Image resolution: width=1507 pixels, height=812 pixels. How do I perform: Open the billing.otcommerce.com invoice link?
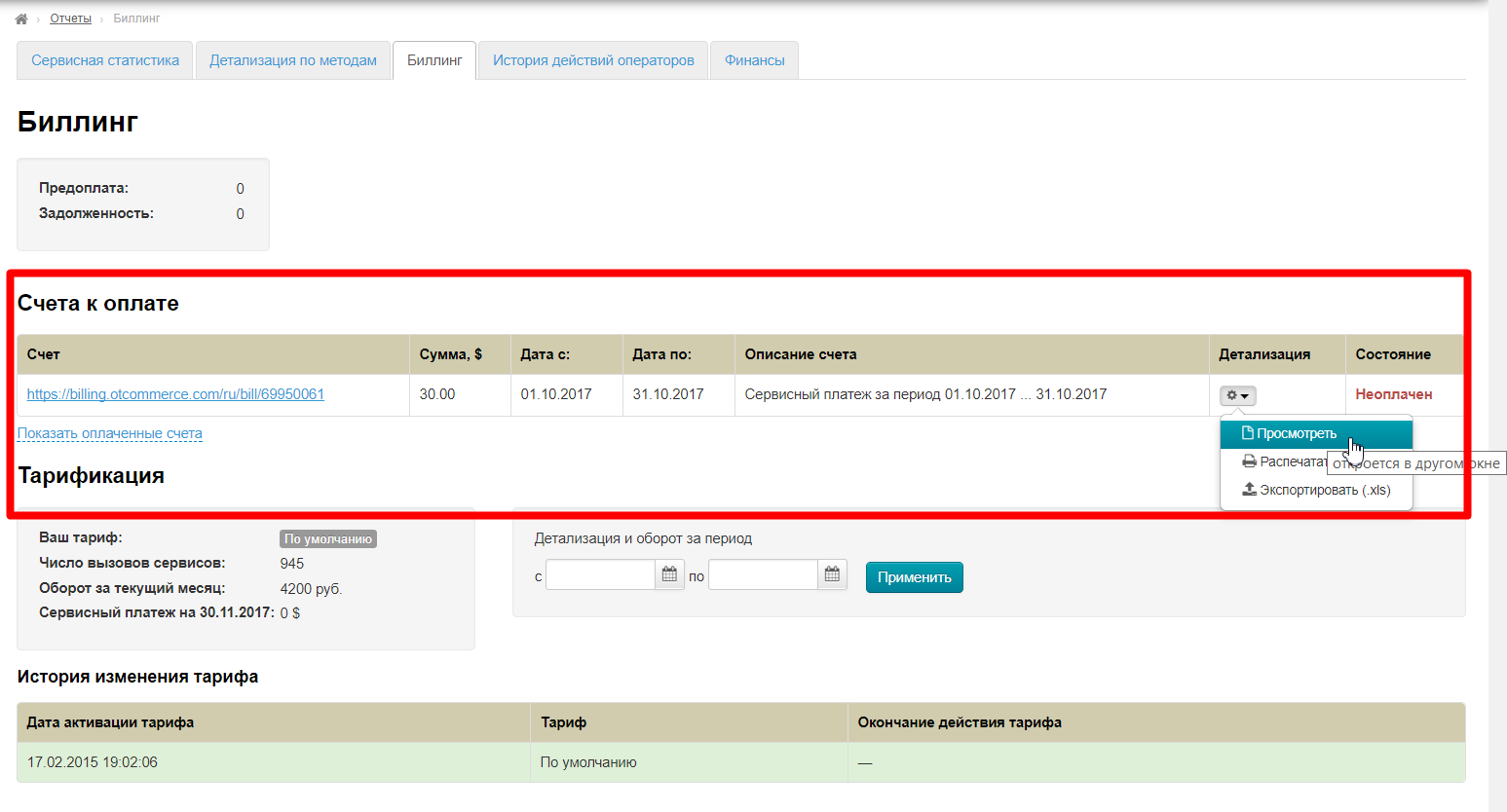coord(175,394)
